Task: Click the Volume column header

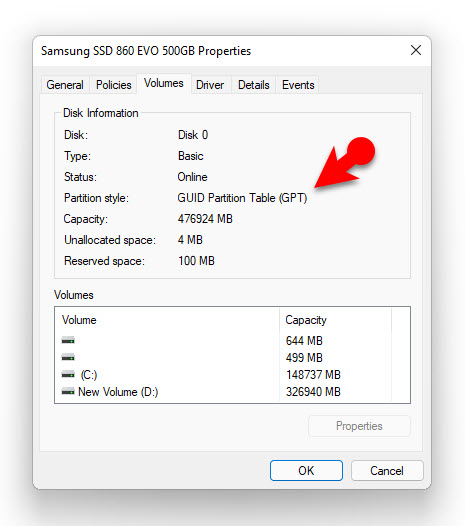Action: [x=167, y=320]
